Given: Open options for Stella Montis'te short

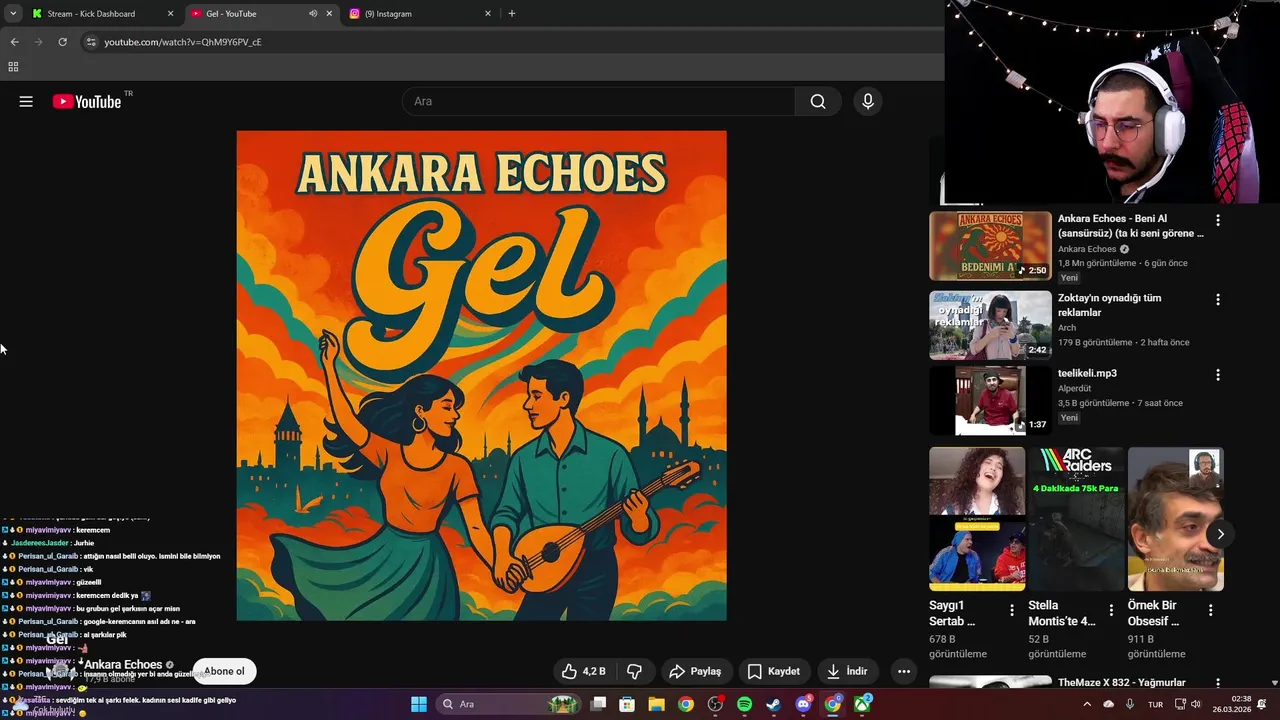Looking at the screenshot, I should [1110, 610].
